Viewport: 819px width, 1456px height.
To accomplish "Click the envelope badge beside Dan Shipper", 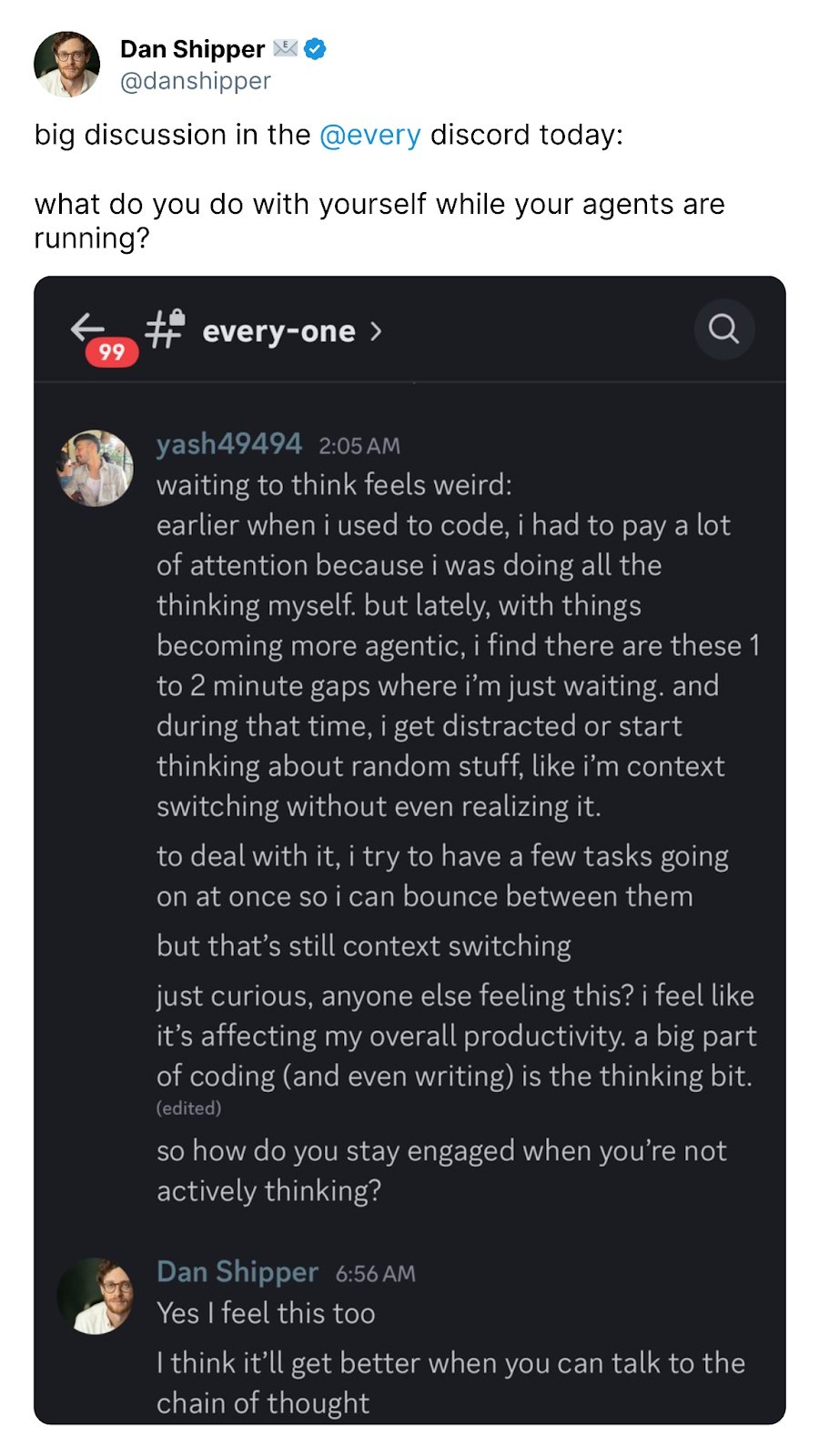I will 285,48.
